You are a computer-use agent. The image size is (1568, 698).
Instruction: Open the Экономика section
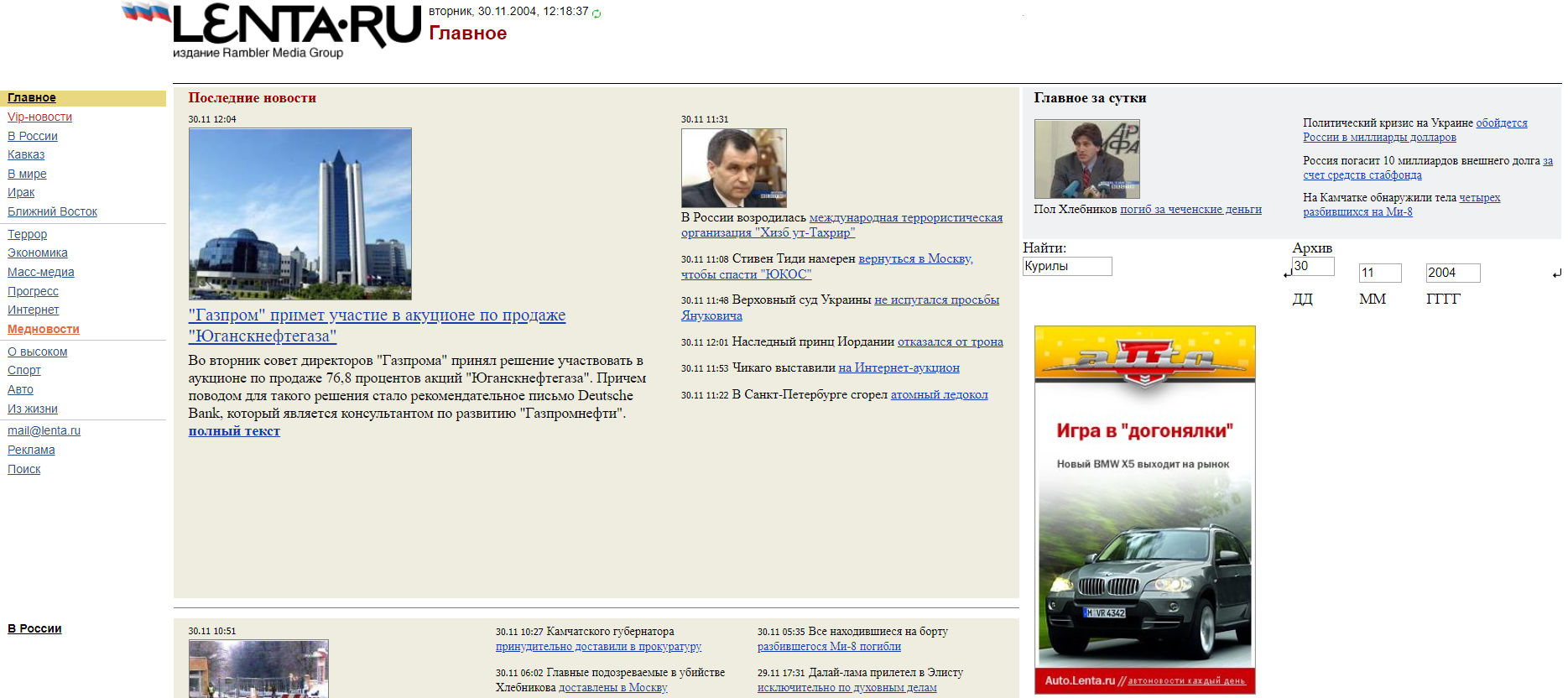click(x=38, y=253)
